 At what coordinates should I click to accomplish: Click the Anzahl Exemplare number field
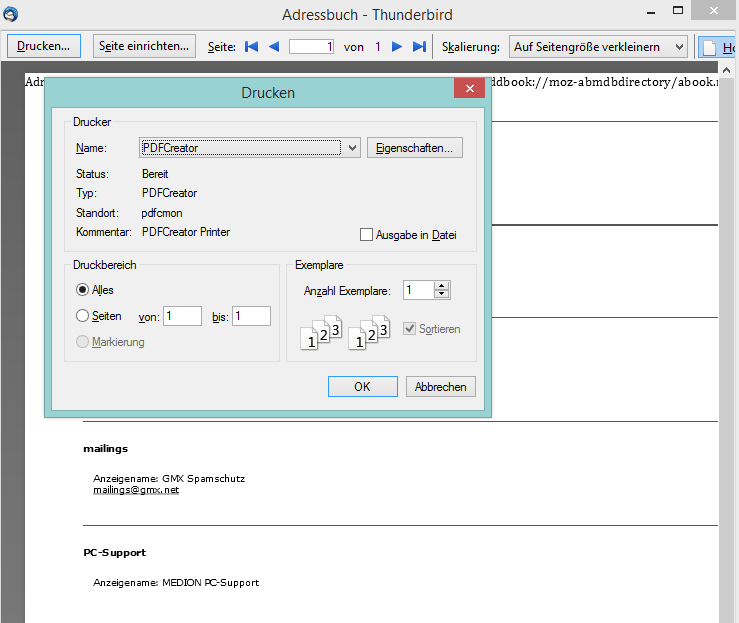click(419, 290)
